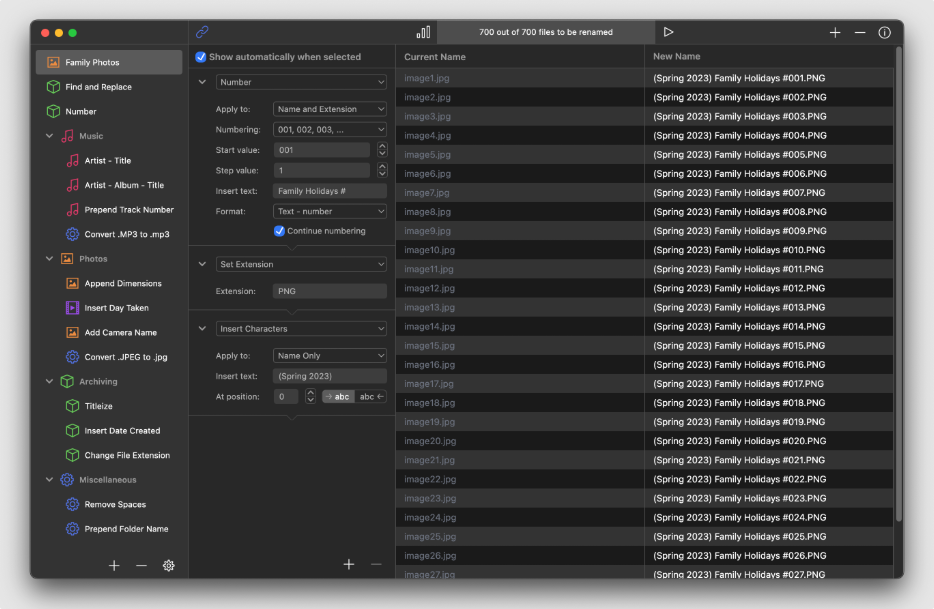Click the Music group note icon
934x609 pixels.
click(x=67, y=136)
